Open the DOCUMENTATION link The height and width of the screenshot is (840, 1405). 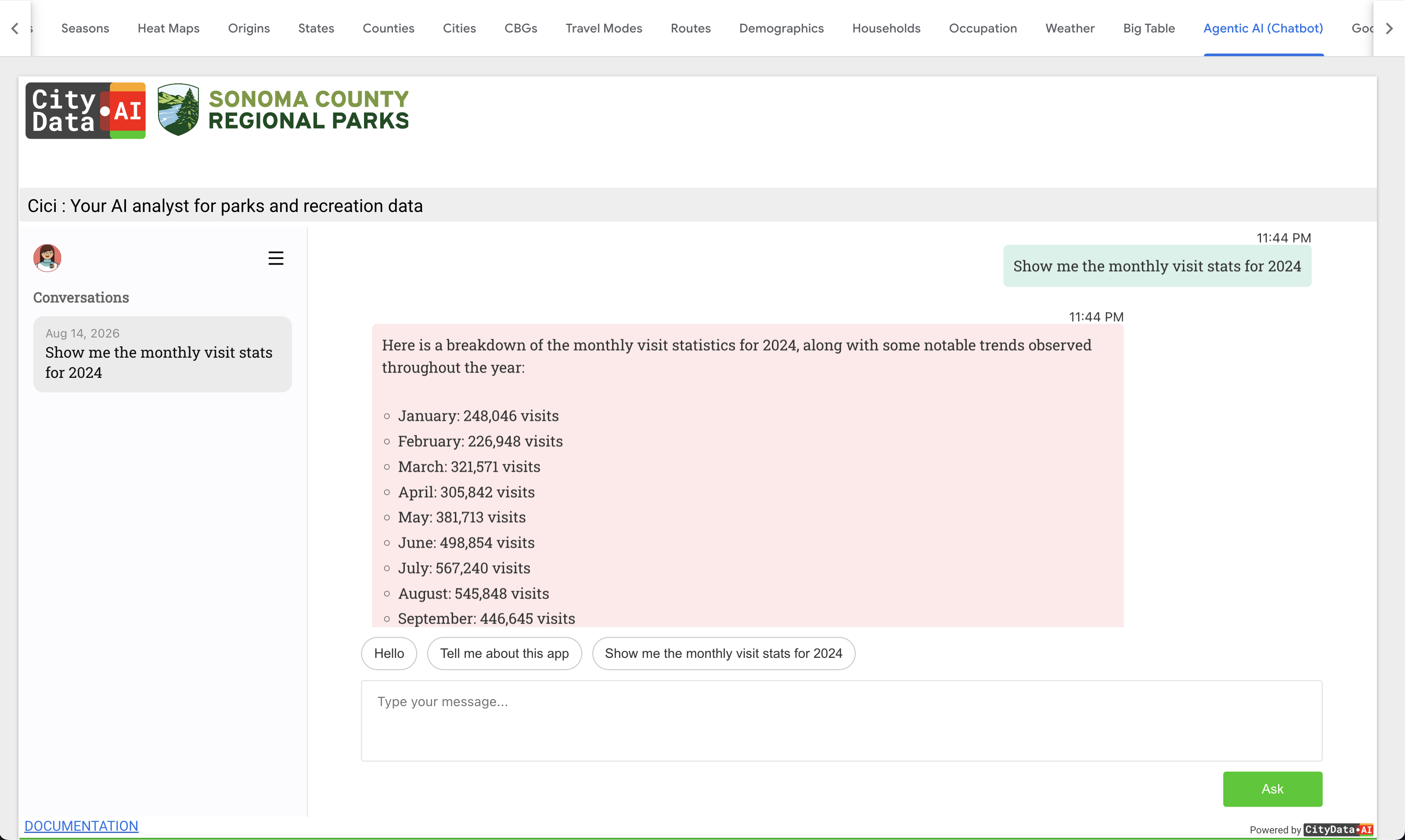[81, 826]
